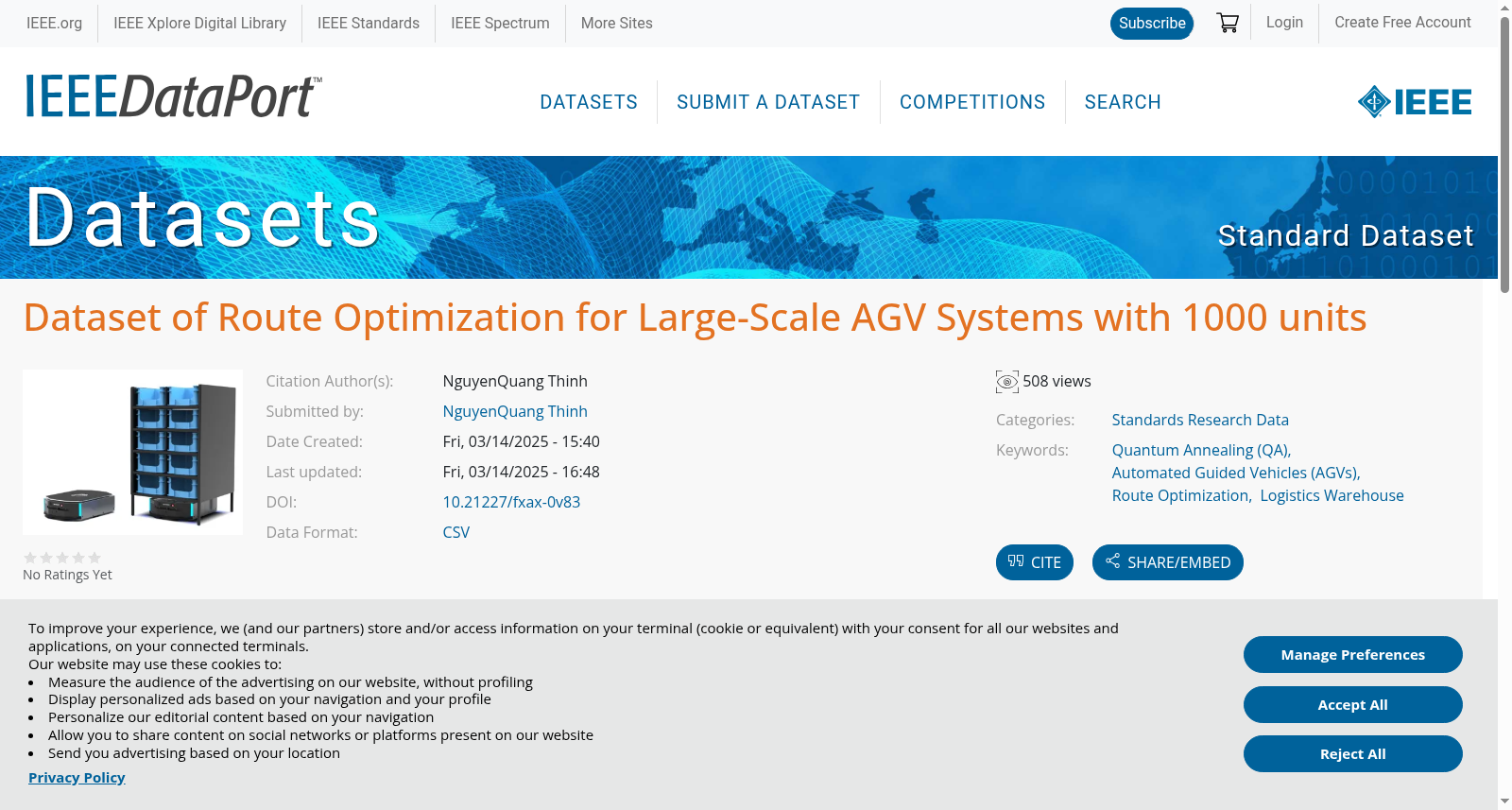Image resolution: width=1512 pixels, height=810 pixels.
Task: Click the IEEE DataPort logo
Action: 173,96
